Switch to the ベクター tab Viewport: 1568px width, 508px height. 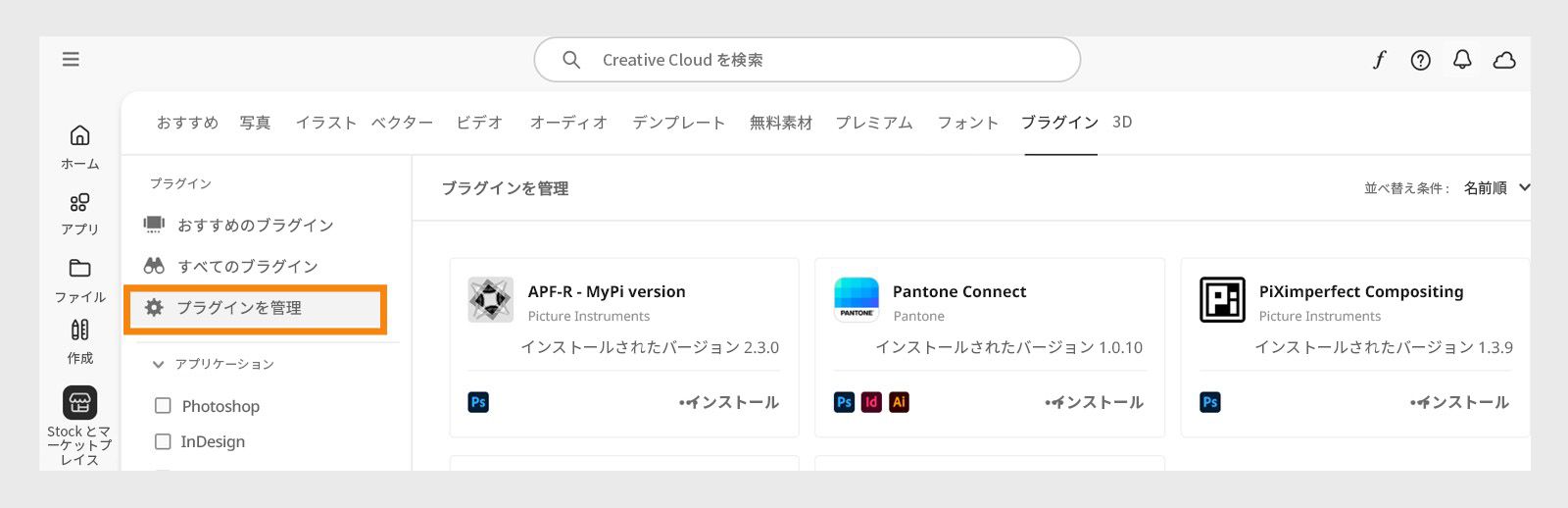[402, 123]
